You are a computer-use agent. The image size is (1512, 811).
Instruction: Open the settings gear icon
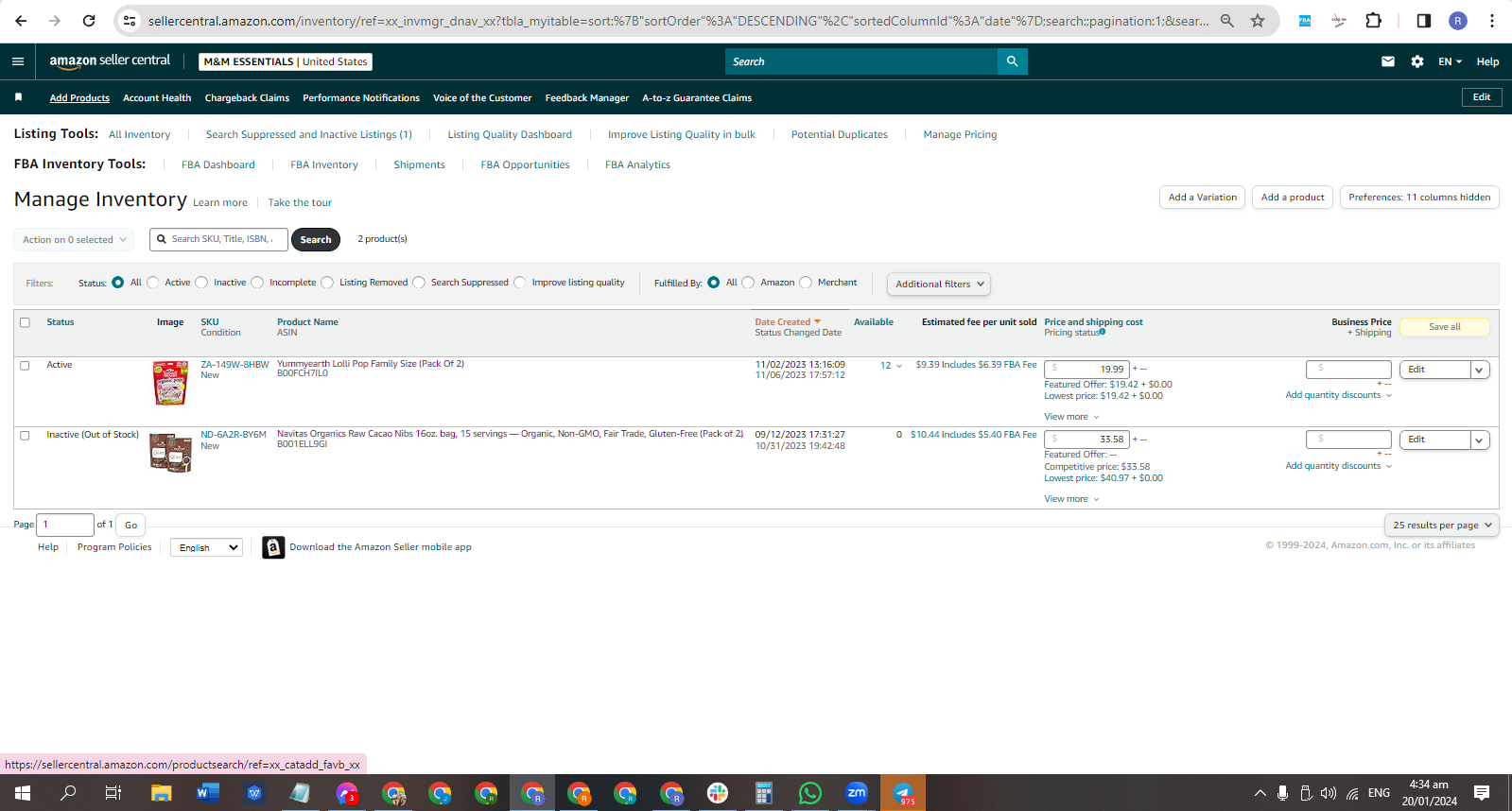(1416, 61)
